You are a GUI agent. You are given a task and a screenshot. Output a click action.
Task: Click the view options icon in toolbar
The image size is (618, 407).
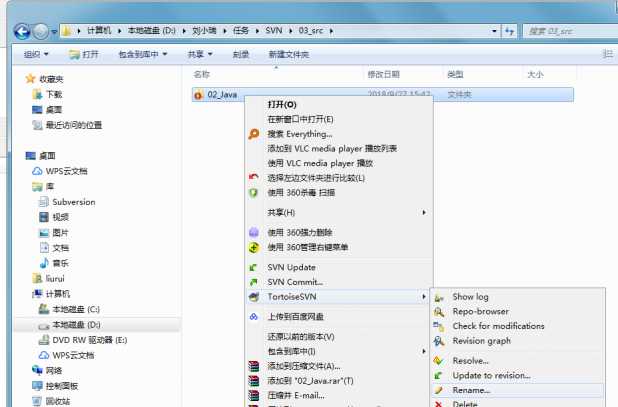coord(608,54)
